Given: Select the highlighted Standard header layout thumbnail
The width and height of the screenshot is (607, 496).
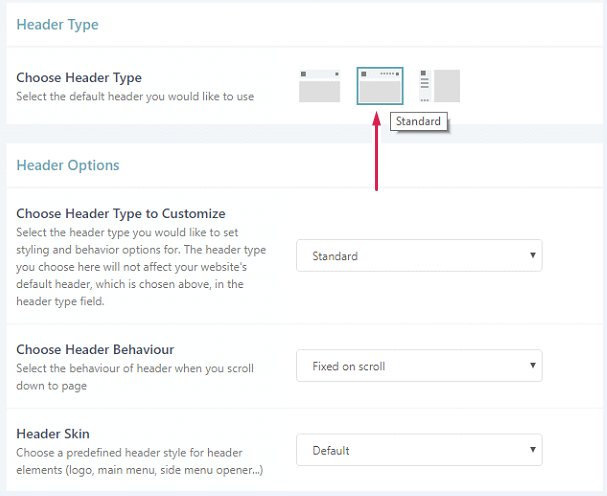Looking at the screenshot, I should [380, 86].
